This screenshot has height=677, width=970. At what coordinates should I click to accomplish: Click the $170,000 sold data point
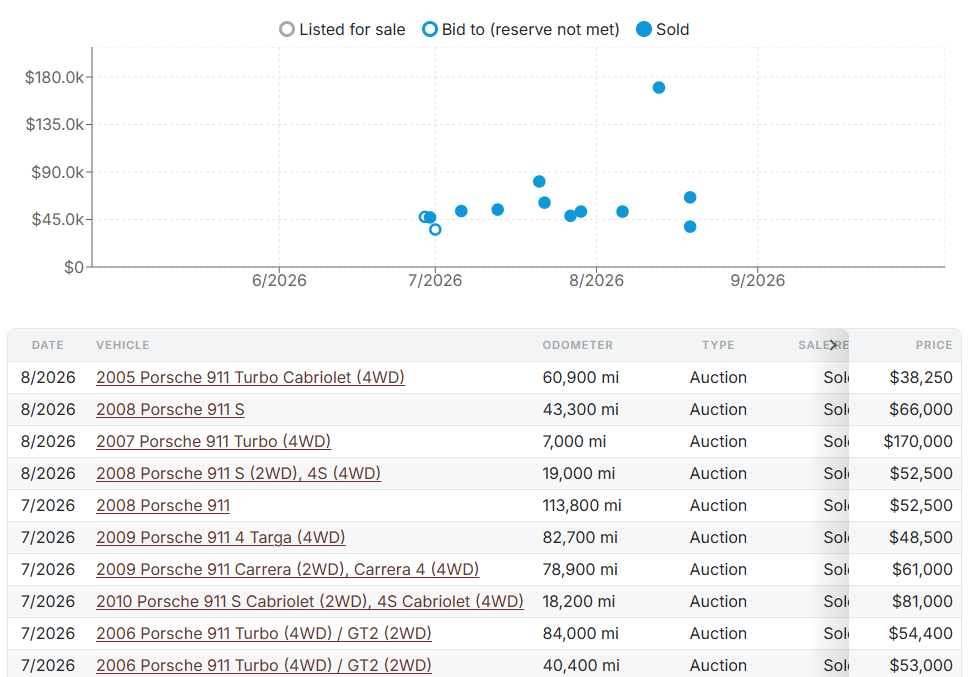pos(659,88)
